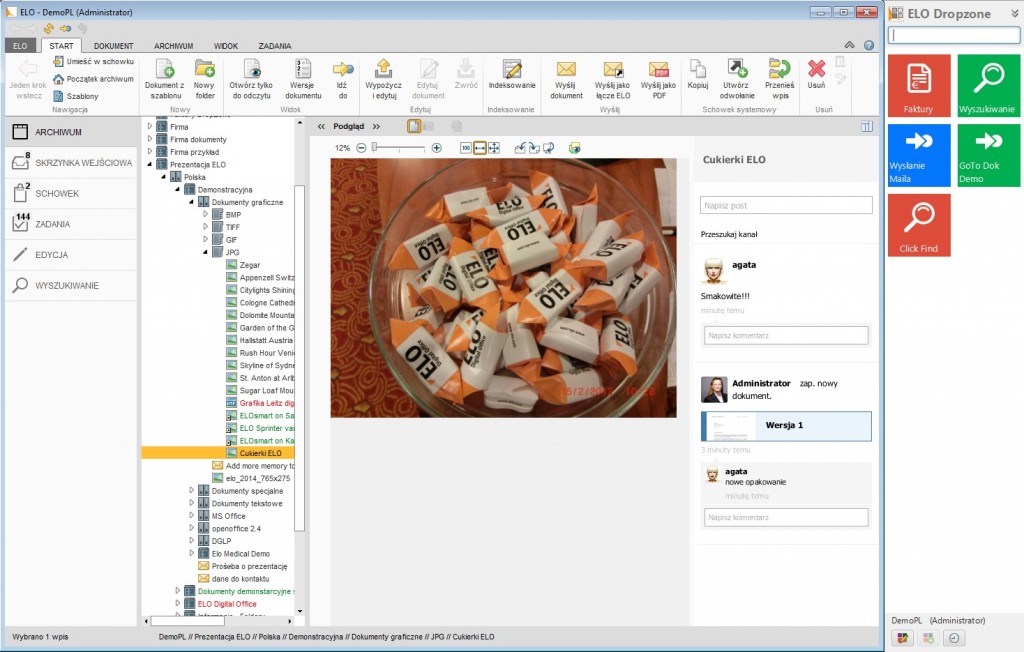Open Indeksowanie tool

tap(512, 74)
